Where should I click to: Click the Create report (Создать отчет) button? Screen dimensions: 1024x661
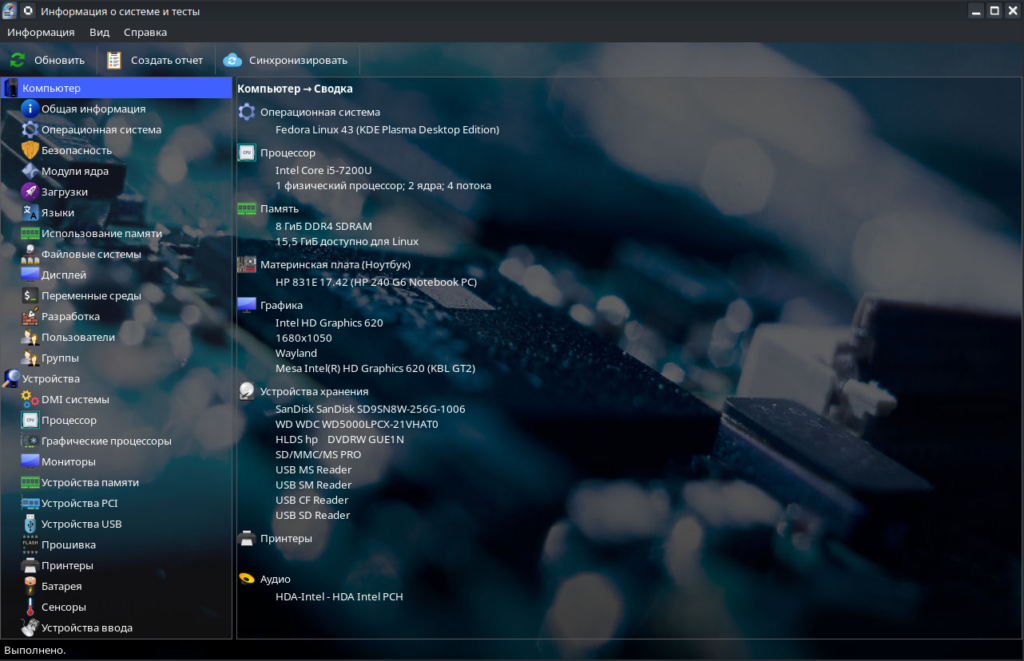(x=154, y=60)
